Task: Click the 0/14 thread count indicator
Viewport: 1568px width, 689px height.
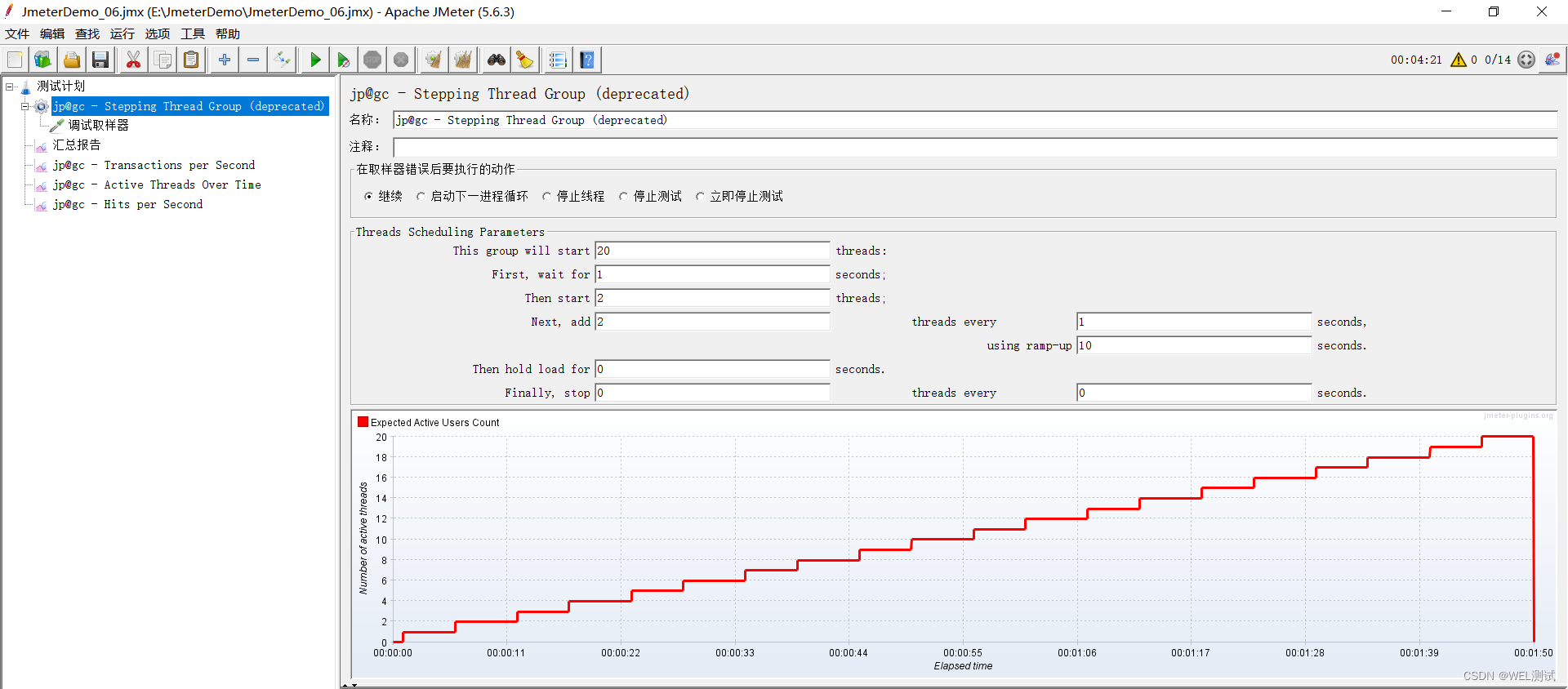Action: point(1498,60)
